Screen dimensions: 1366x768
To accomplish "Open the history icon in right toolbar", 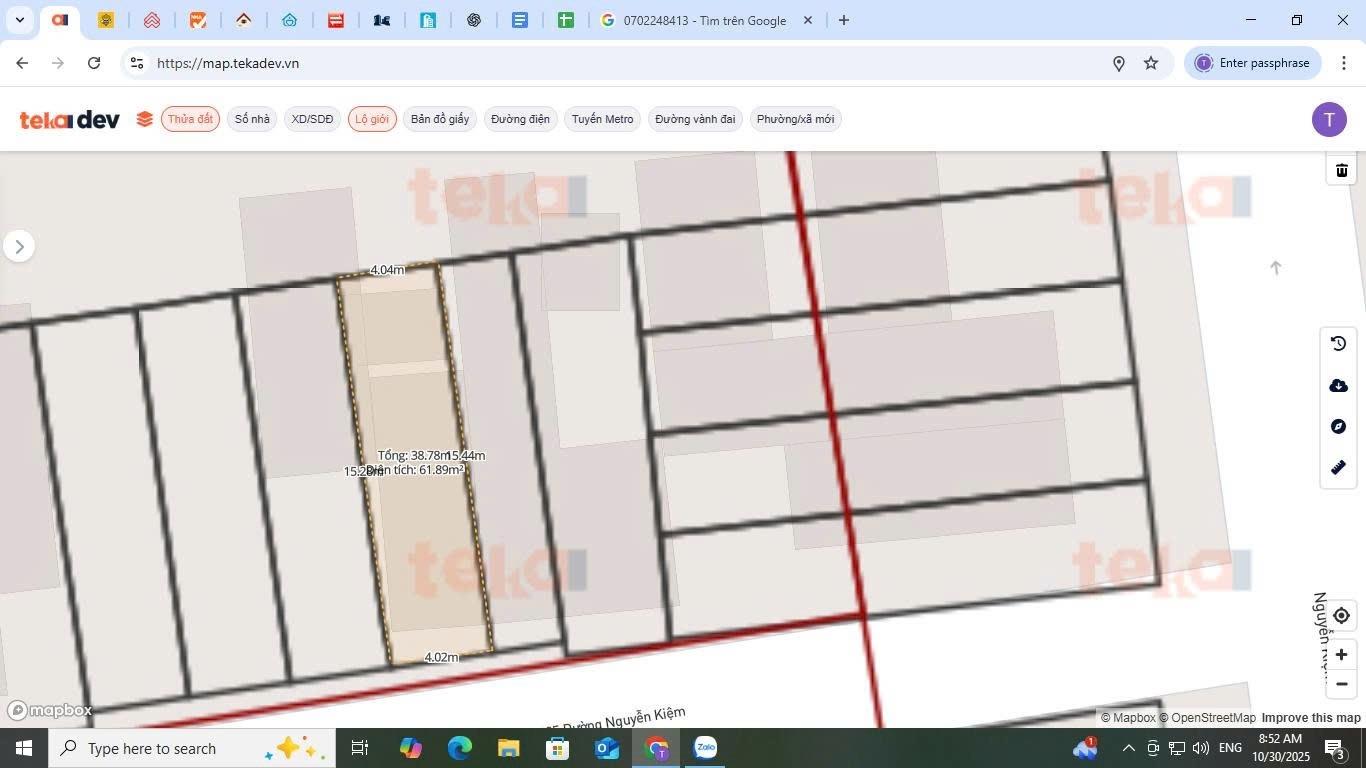I will [x=1338, y=344].
